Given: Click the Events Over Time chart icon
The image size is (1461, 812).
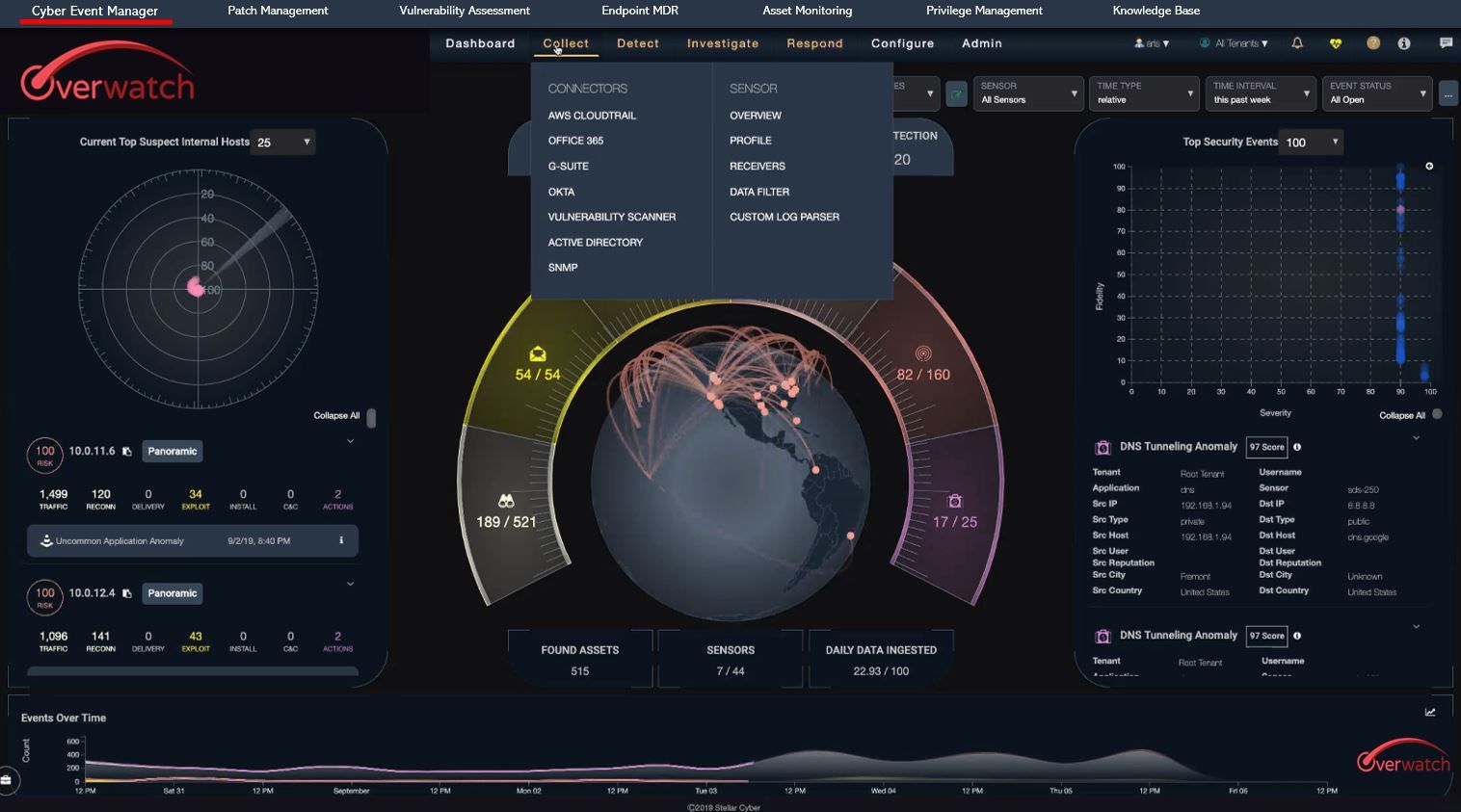Looking at the screenshot, I should click(x=1430, y=713).
